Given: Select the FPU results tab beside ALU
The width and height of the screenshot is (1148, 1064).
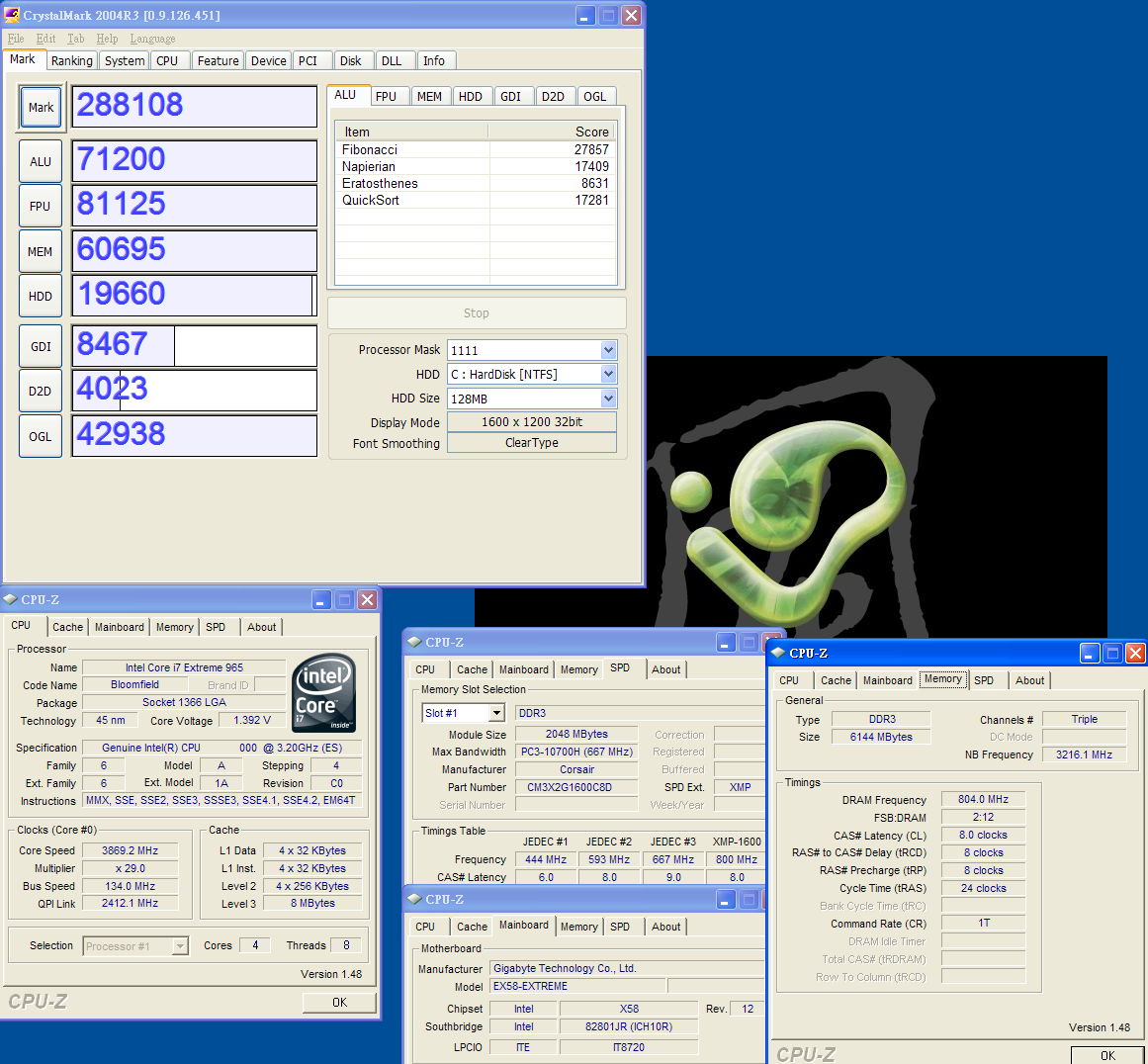Looking at the screenshot, I should pos(386,96).
